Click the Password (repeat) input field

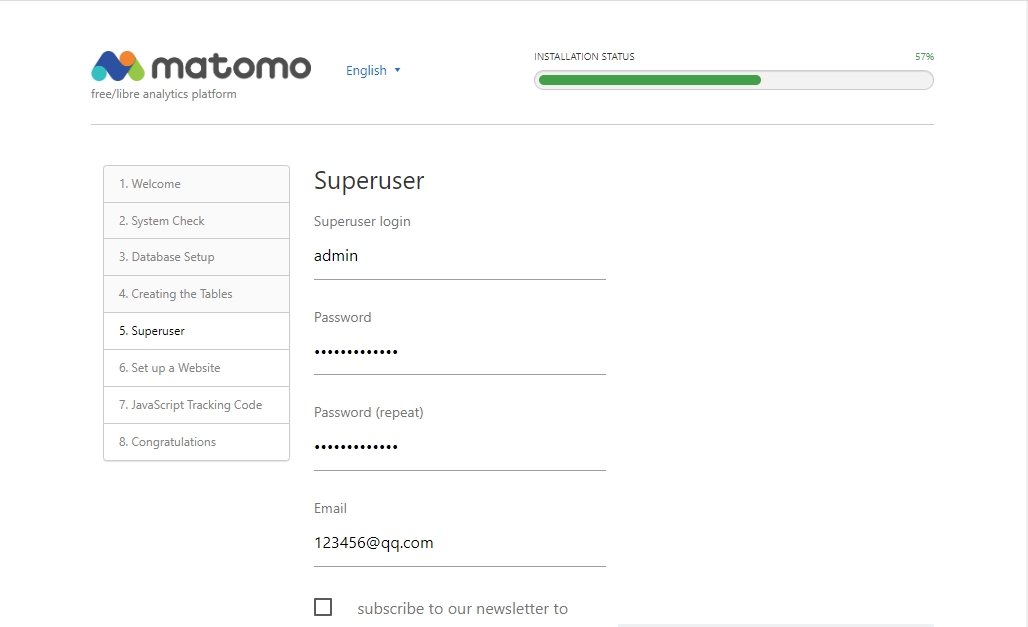point(459,447)
